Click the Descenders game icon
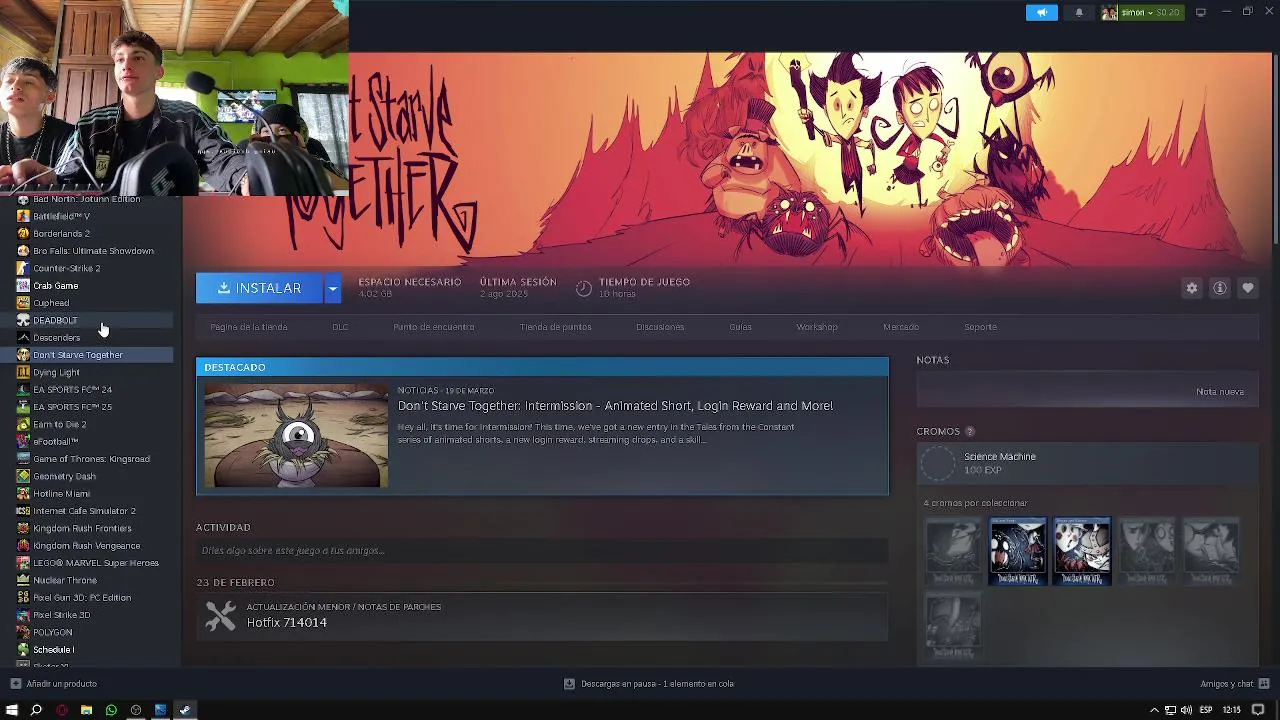The height and width of the screenshot is (720, 1280). (23, 338)
